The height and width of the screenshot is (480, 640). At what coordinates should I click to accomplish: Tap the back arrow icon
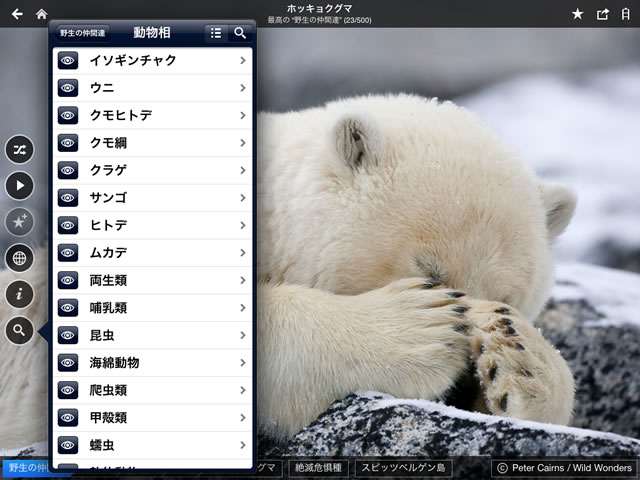tap(17, 14)
